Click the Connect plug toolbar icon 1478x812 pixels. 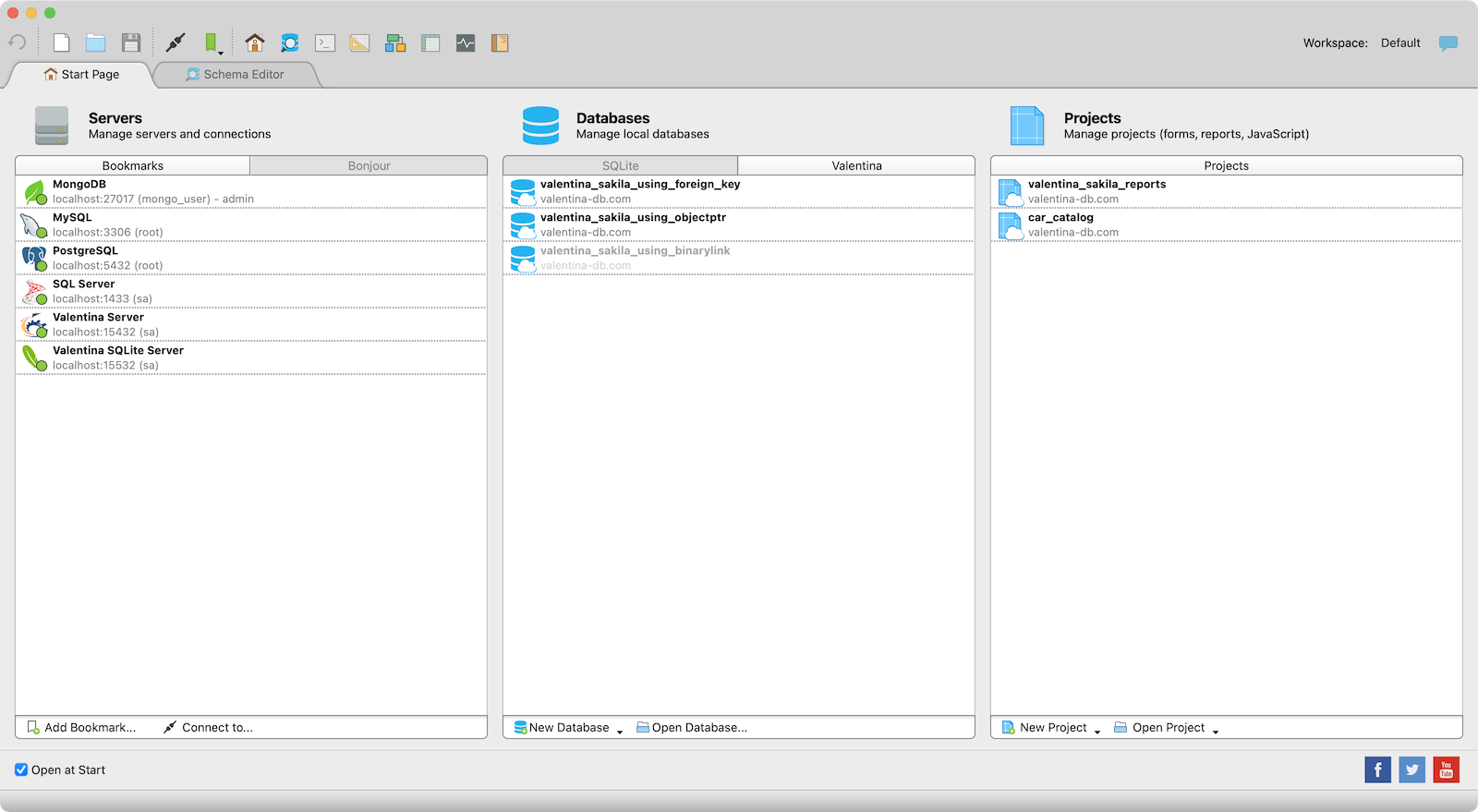pyautogui.click(x=176, y=42)
